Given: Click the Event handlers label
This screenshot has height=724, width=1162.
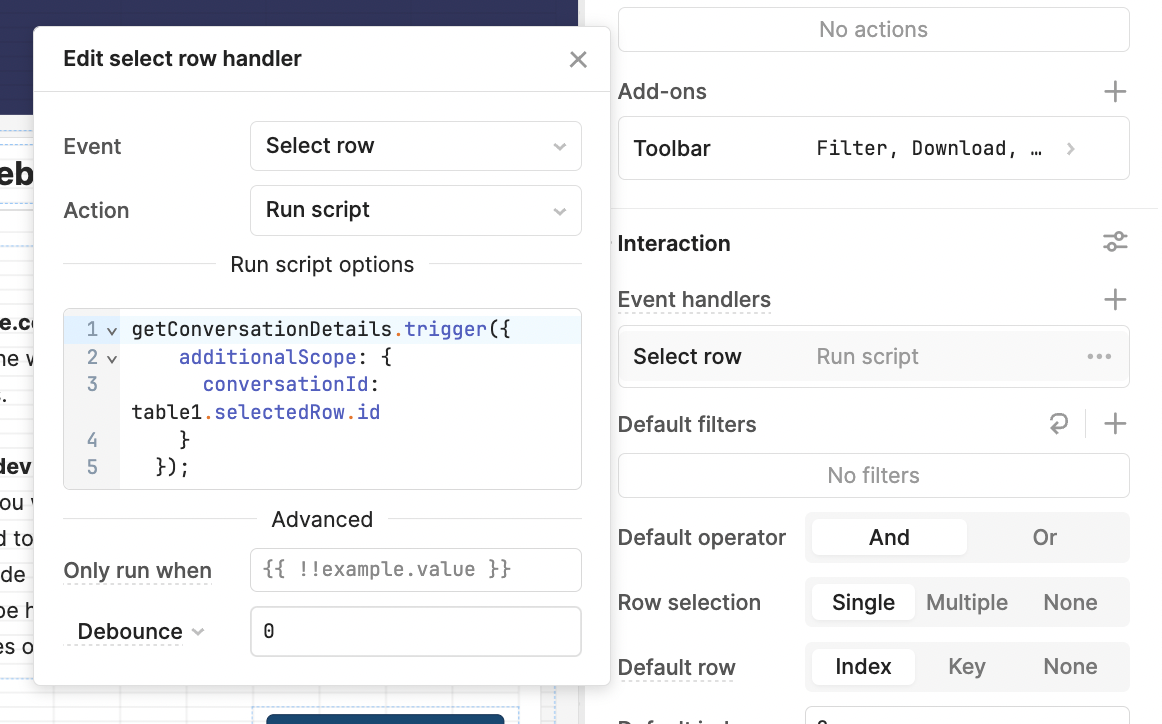Looking at the screenshot, I should click(694, 299).
